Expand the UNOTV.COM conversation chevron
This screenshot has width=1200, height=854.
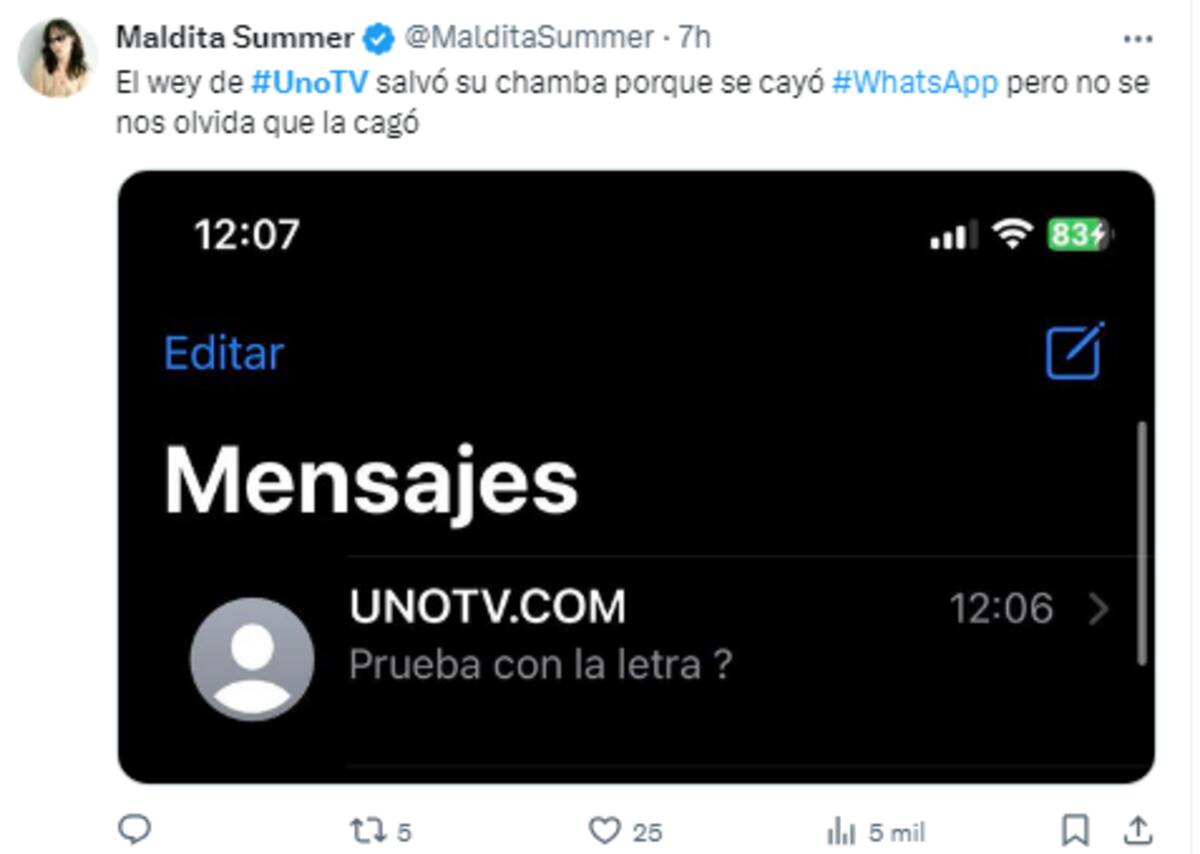[1099, 609]
